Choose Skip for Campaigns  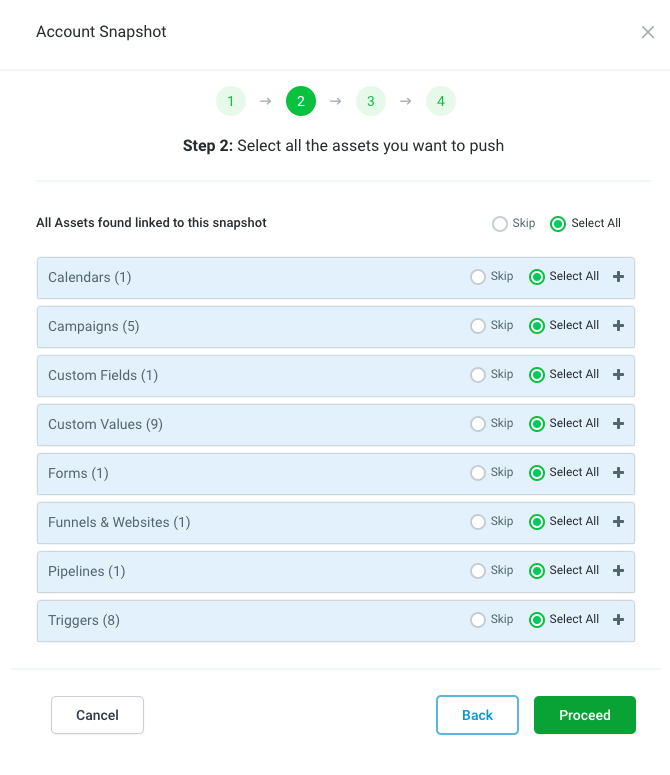coord(478,326)
